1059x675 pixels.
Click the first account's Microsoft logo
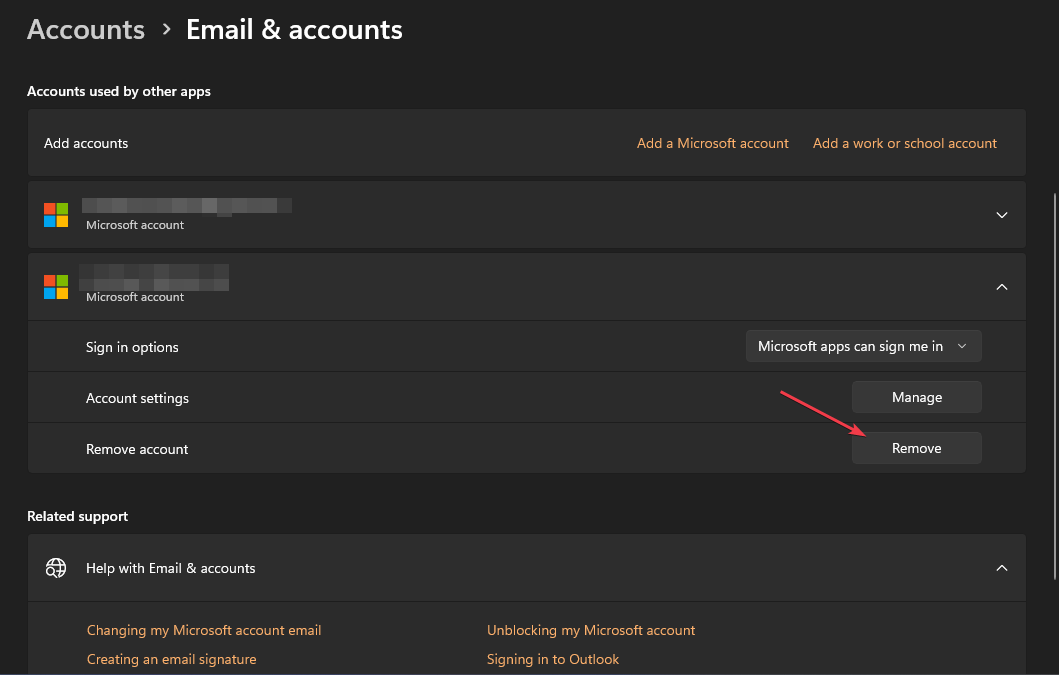point(56,215)
